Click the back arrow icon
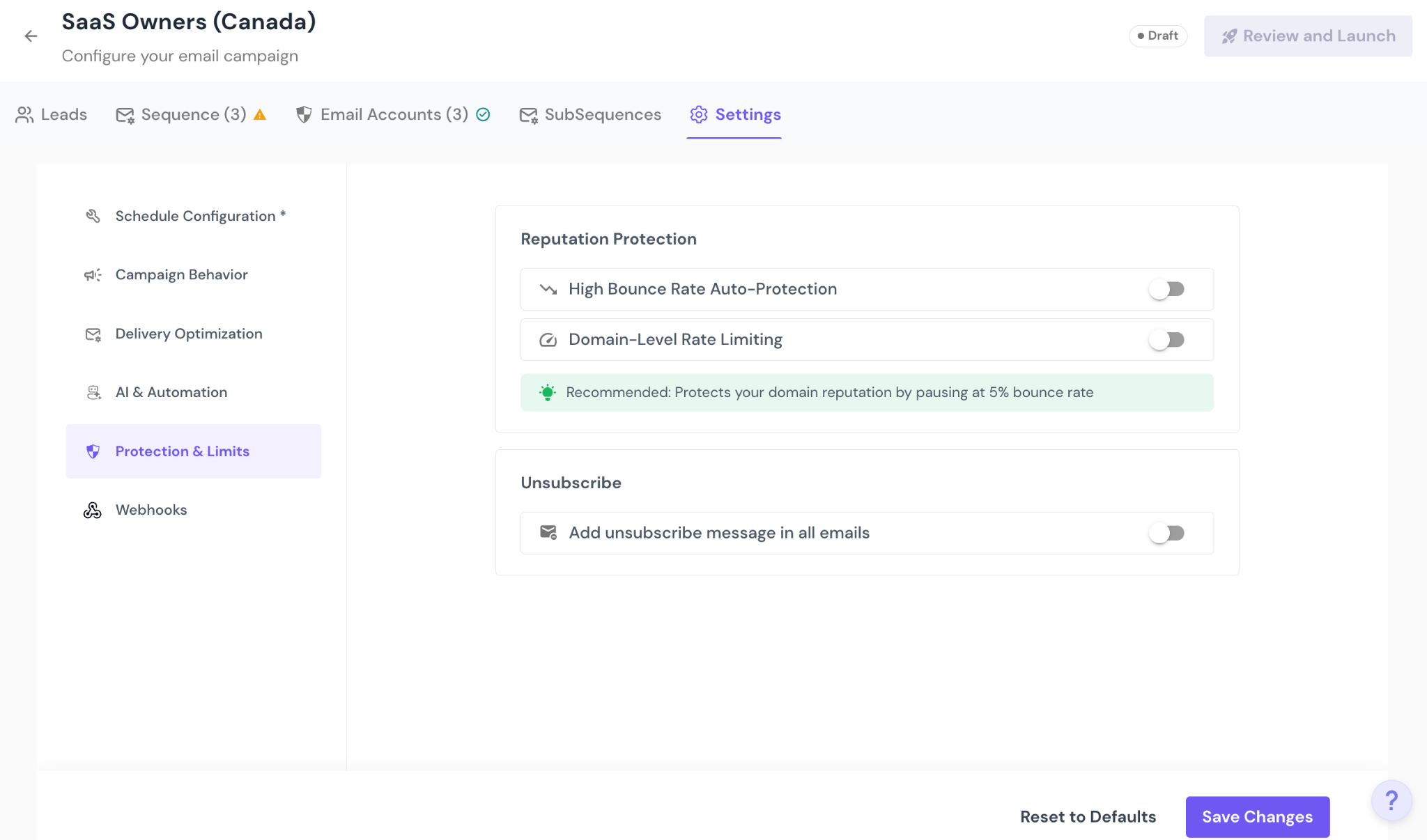Image resolution: width=1427 pixels, height=840 pixels. 31,36
